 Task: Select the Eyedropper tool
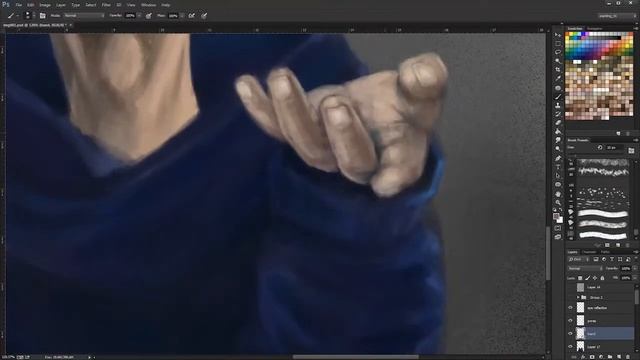point(558,78)
